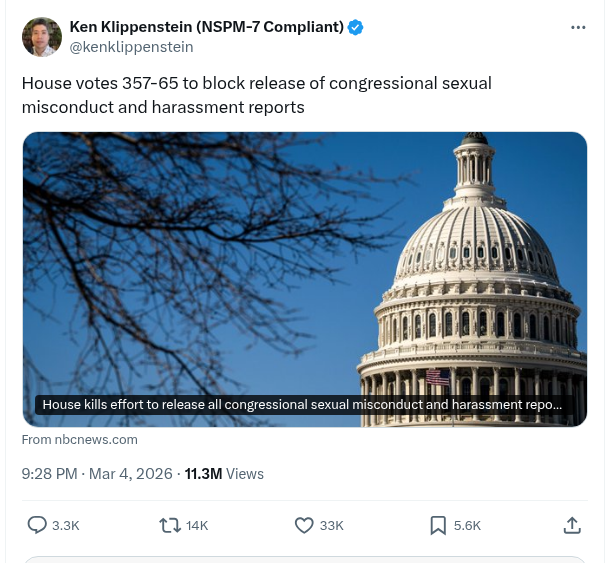Click the 33K likes count
This screenshot has height=563, width=608.
point(332,525)
